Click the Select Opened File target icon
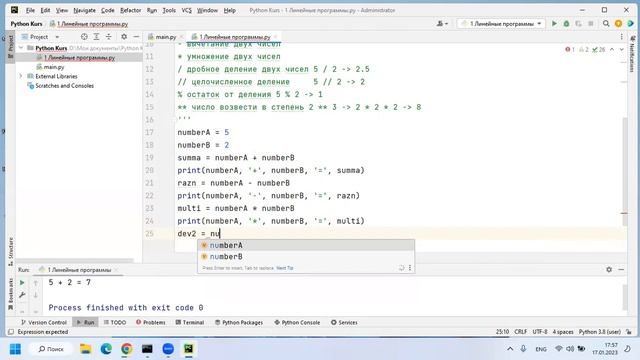This screenshot has width=640, height=360. click(x=84, y=37)
